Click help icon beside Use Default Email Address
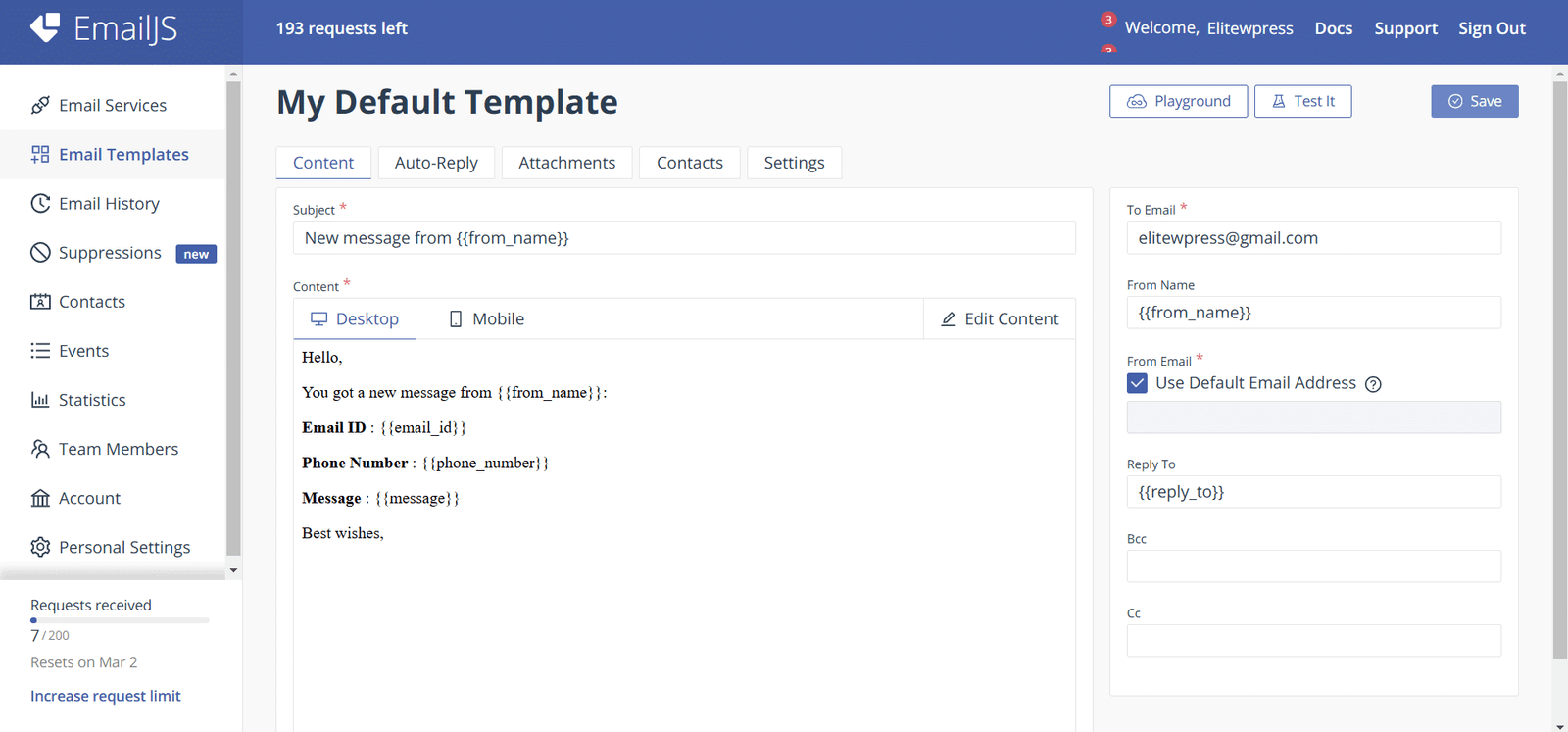The width and height of the screenshot is (1568, 732). tap(1373, 384)
